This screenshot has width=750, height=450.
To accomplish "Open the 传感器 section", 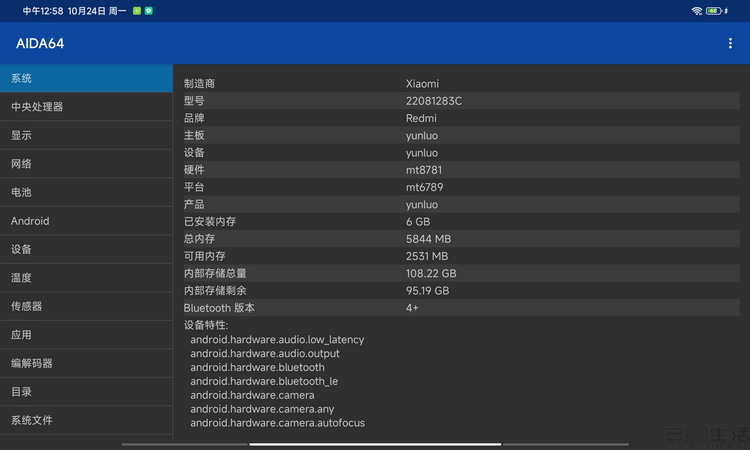I will coord(86,306).
